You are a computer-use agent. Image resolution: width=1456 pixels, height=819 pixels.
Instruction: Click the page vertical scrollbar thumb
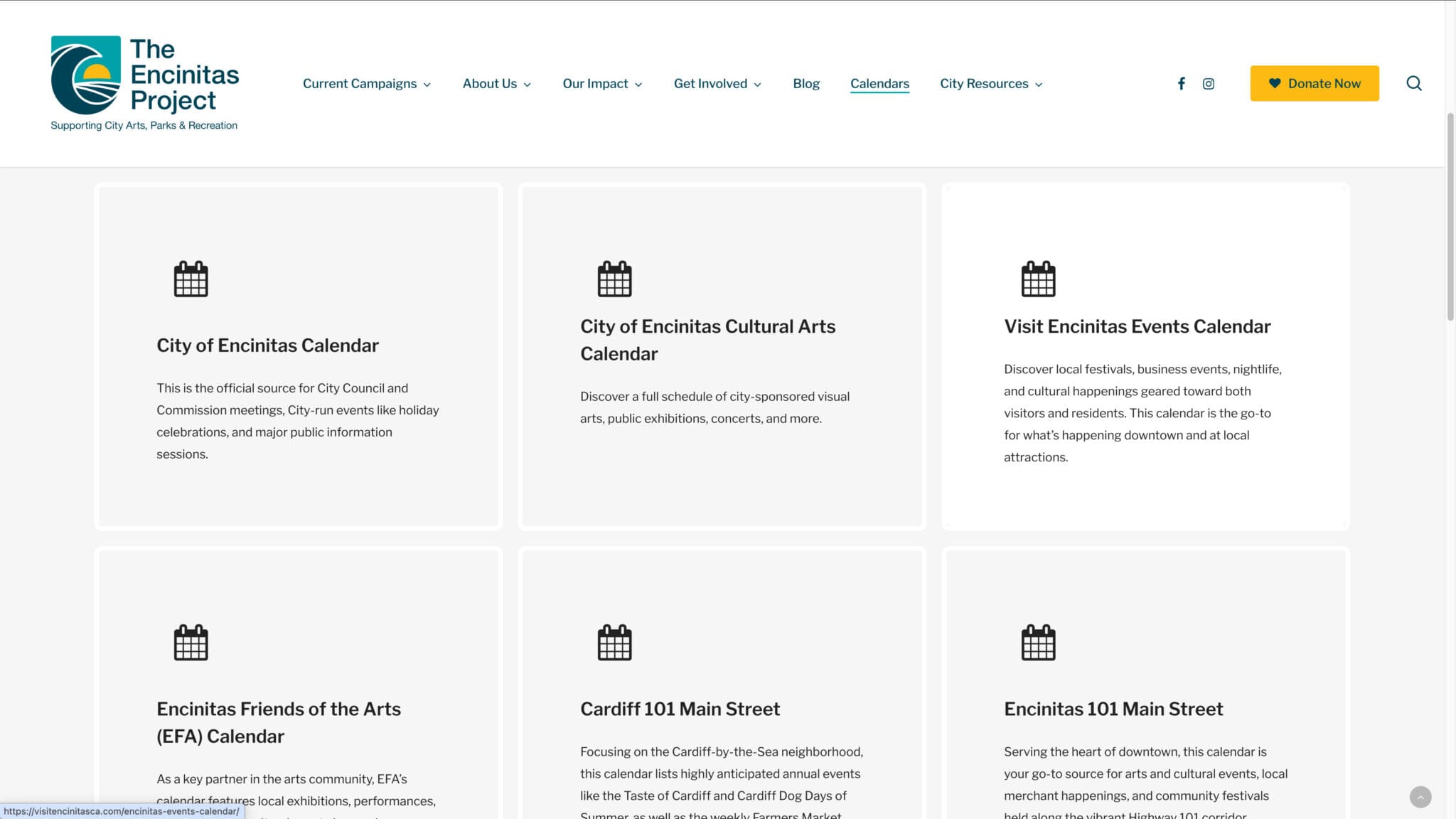point(1450,217)
